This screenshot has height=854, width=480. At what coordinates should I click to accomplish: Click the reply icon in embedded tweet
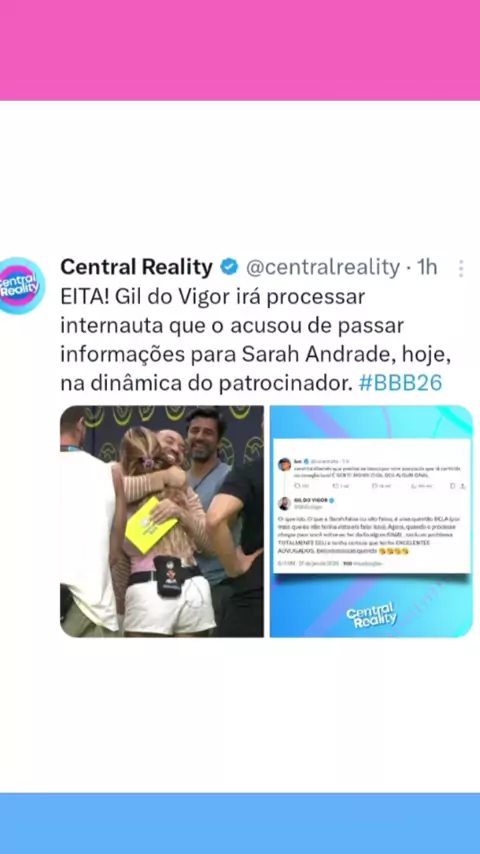(297, 485)
